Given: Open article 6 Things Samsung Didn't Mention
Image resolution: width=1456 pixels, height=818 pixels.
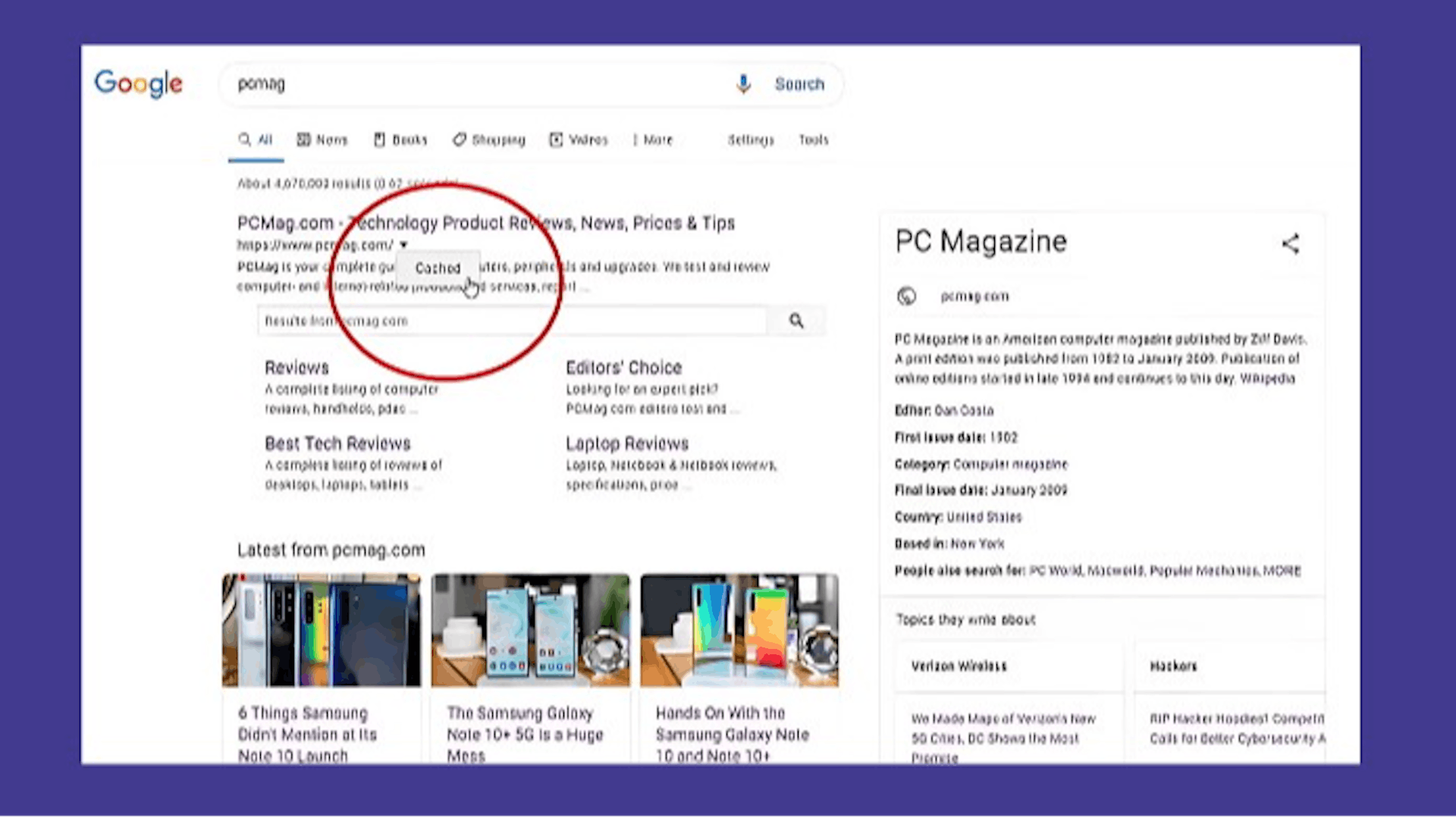Looking at the screenshot, I should point(307,734).
